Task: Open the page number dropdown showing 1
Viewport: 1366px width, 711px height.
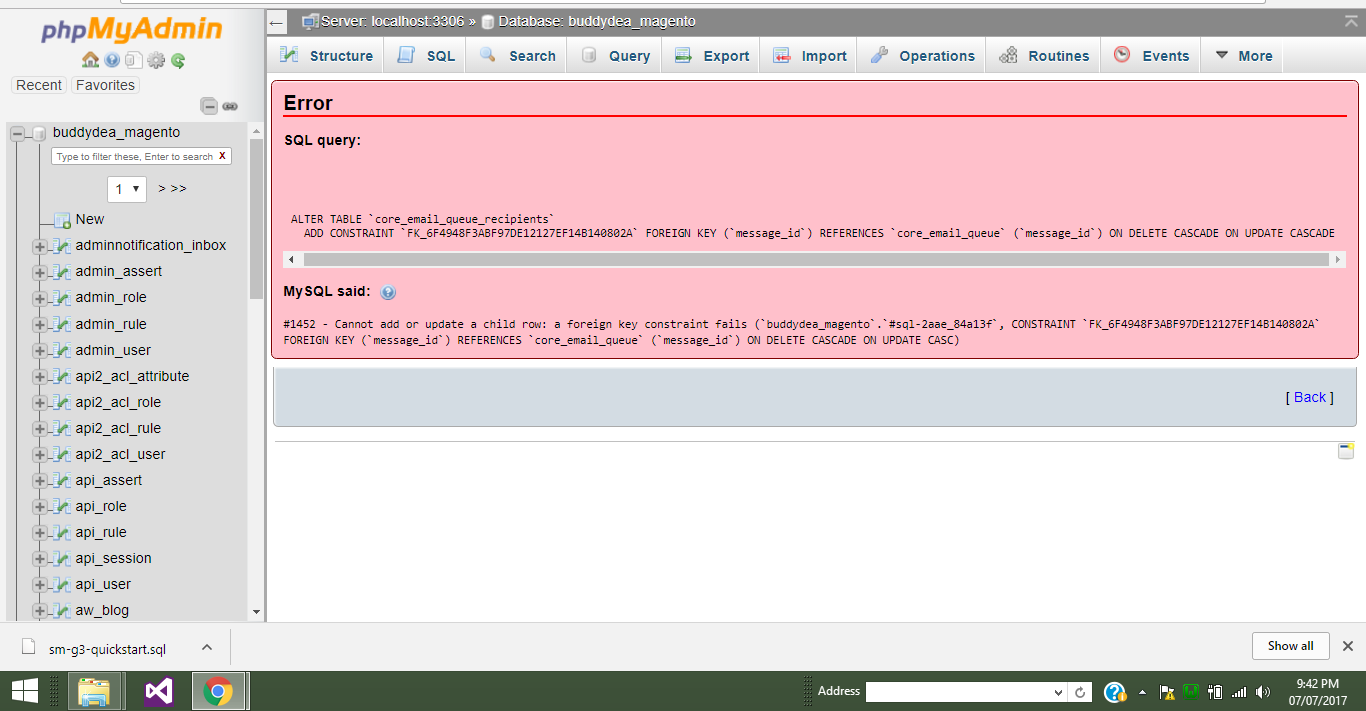Action: coord(127,189)
